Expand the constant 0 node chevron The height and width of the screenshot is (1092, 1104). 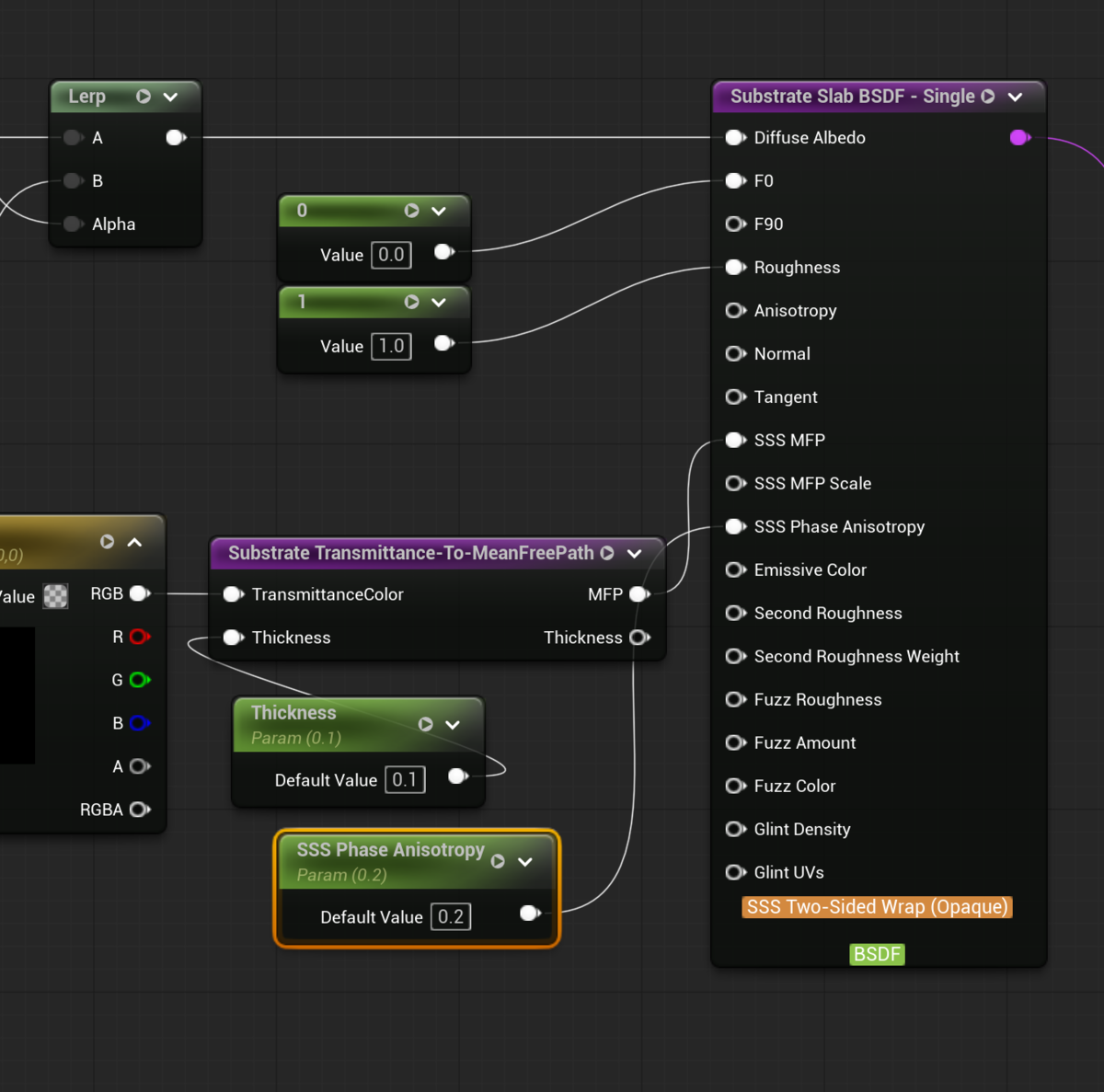point(439,211)
